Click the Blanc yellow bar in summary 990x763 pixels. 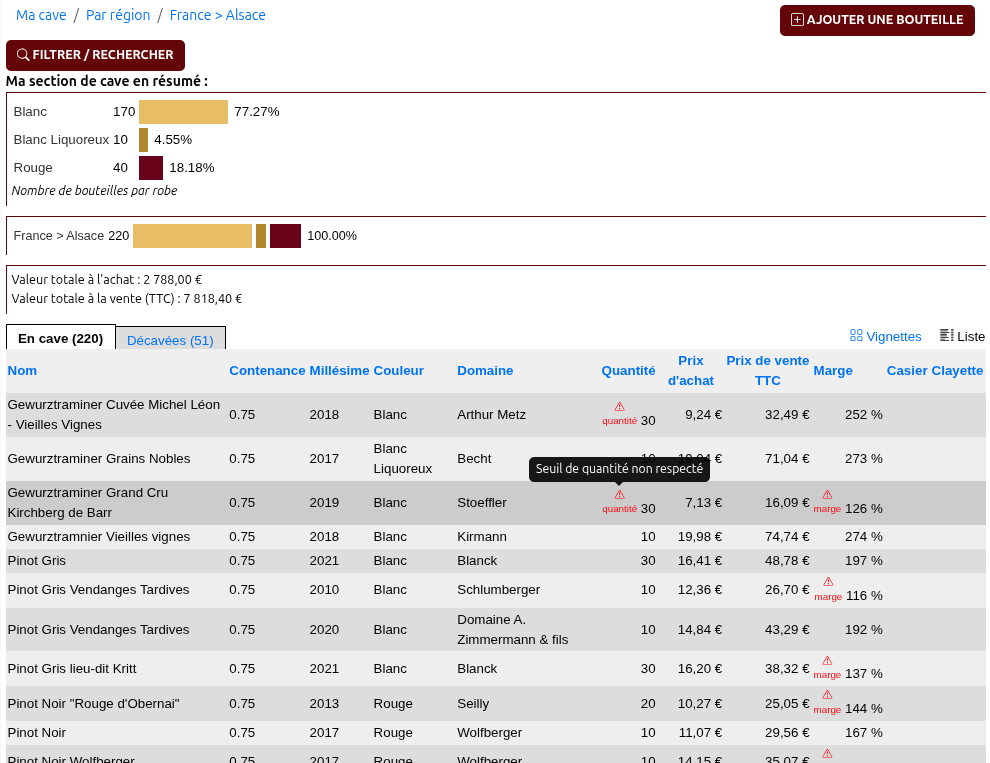click(183, 112)
